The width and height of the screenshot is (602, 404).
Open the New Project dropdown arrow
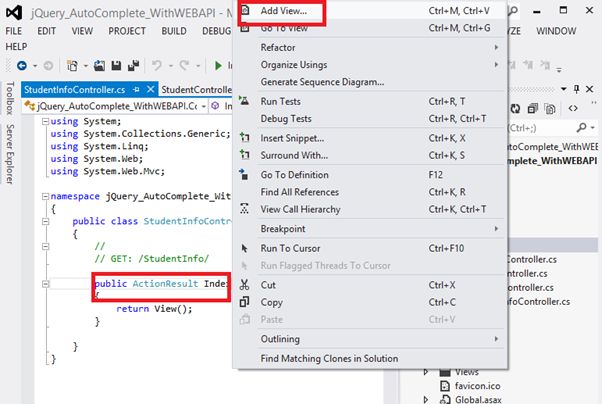(x=86, y=66)
